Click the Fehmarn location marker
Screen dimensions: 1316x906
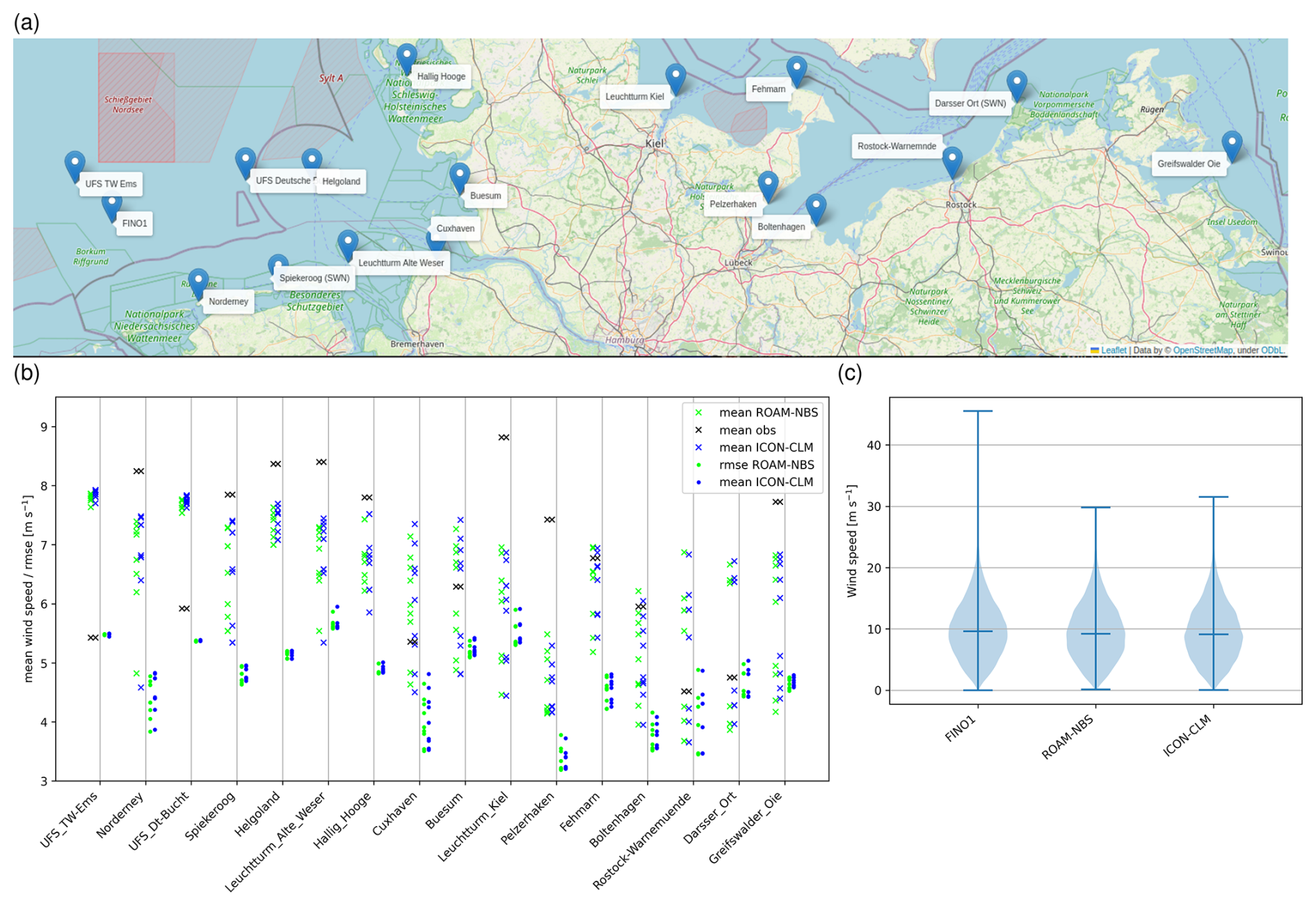[796, 70]
